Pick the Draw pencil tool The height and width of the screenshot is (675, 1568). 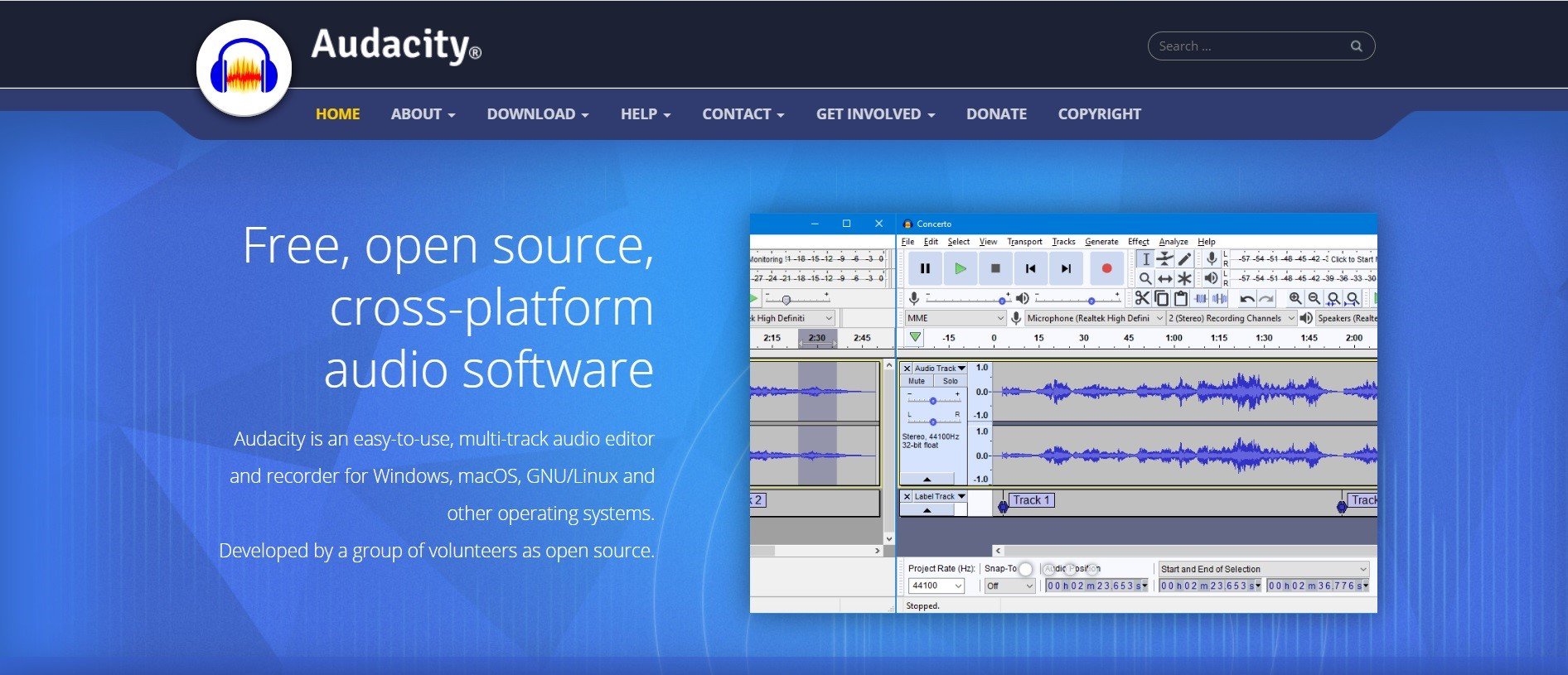1184,259
